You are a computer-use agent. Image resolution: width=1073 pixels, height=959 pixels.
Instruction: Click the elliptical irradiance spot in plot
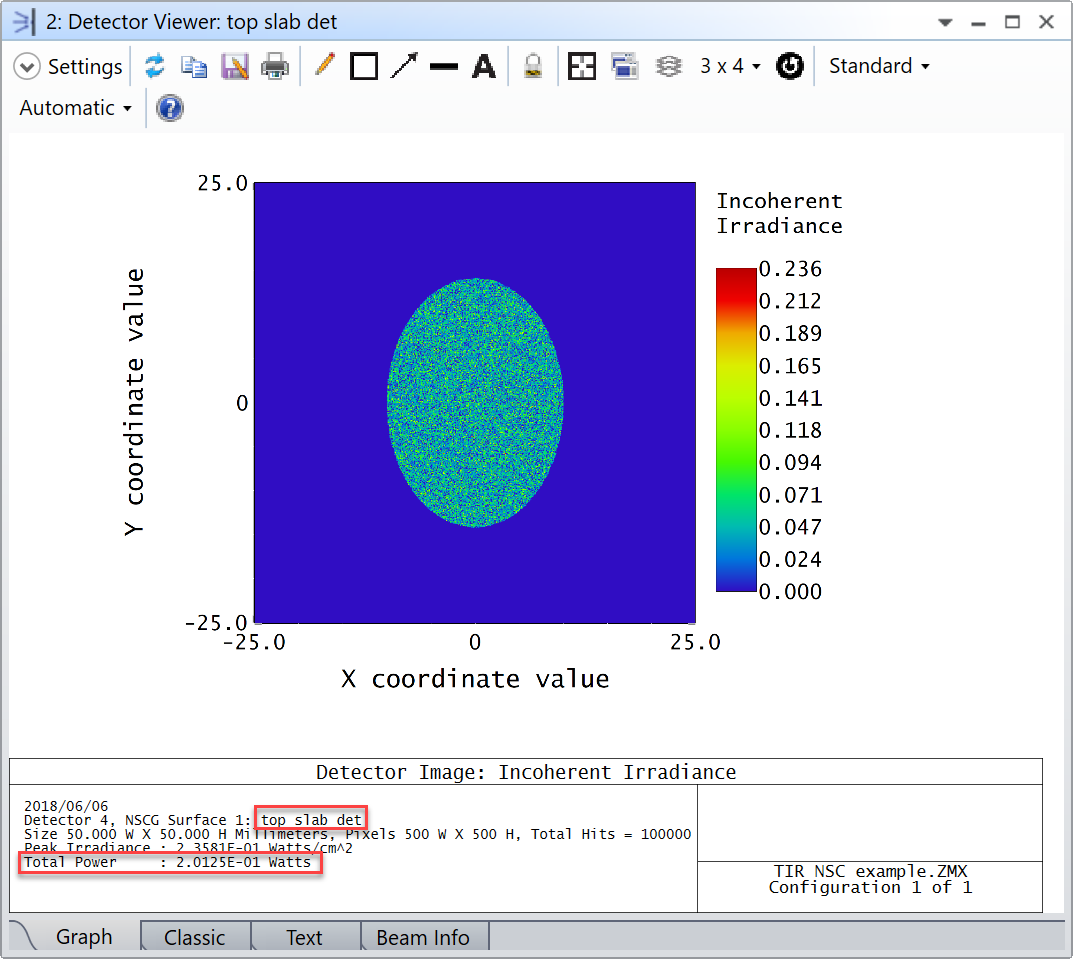pyautogui.click(x=475, y=402)
